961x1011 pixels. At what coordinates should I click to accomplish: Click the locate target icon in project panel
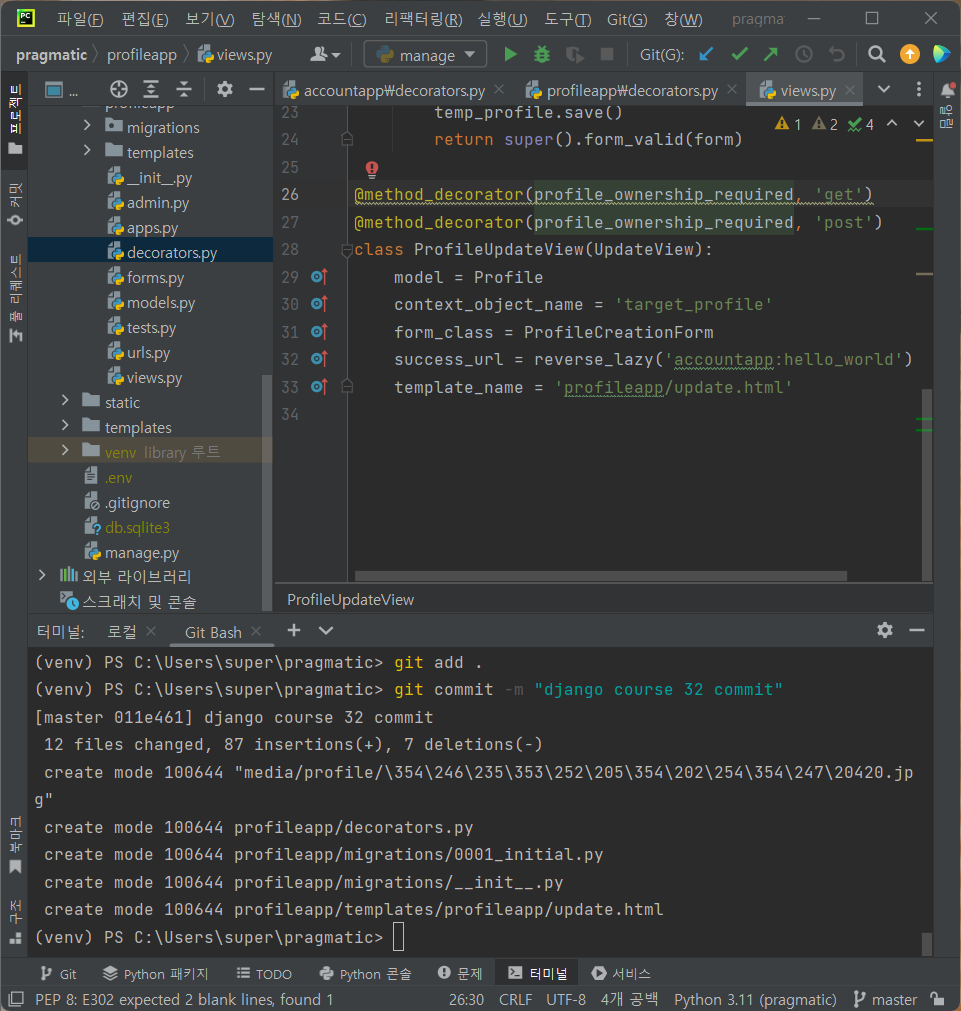(x=119, y=89)
